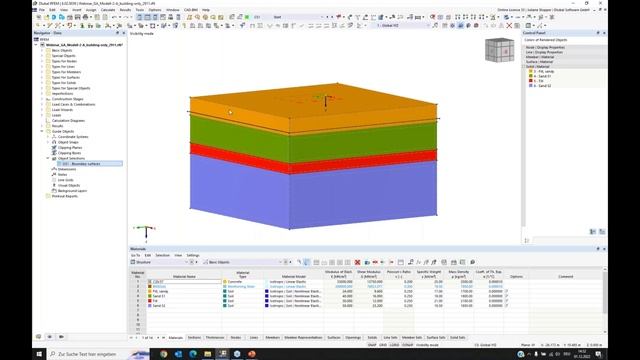Click the Sand S1 green swatch in the Control Panel
This screenshot has width=640, height=360.
click(531, 76)
